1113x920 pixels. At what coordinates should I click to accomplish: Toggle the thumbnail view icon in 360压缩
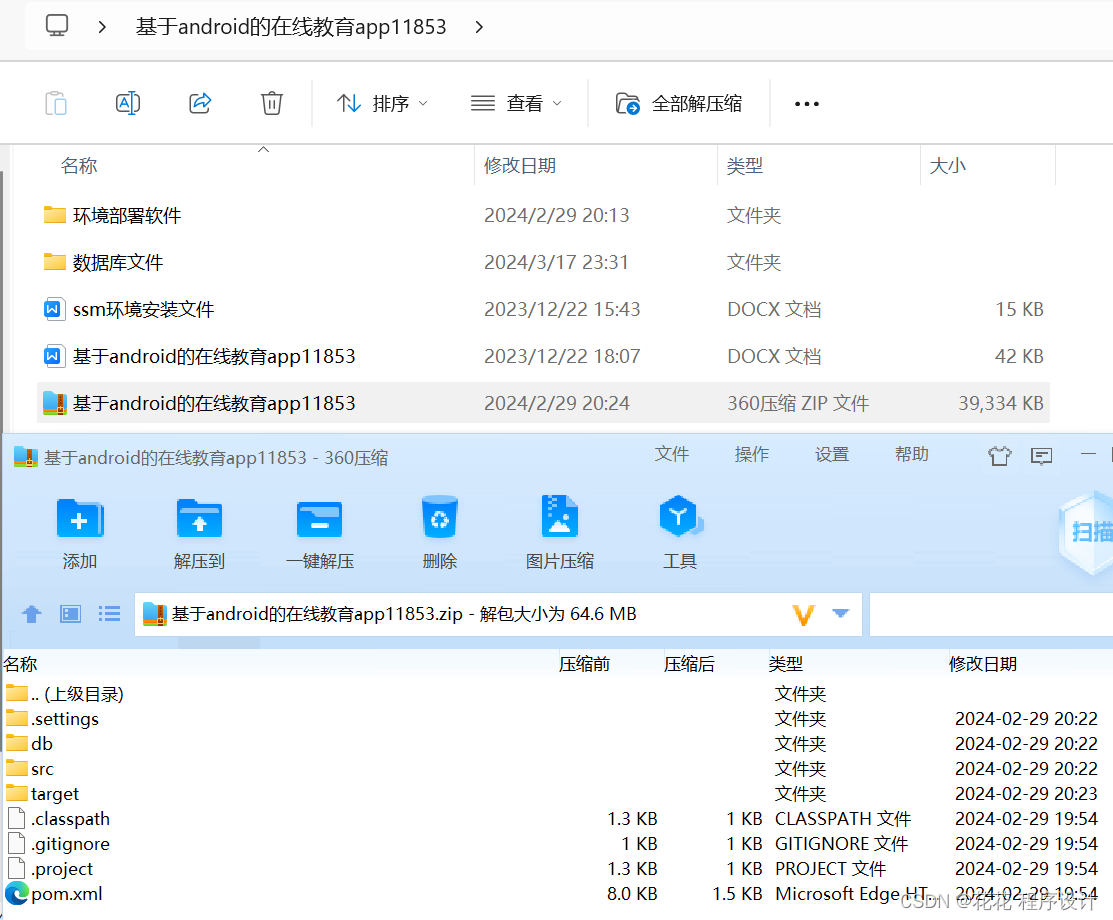(69, 613)
